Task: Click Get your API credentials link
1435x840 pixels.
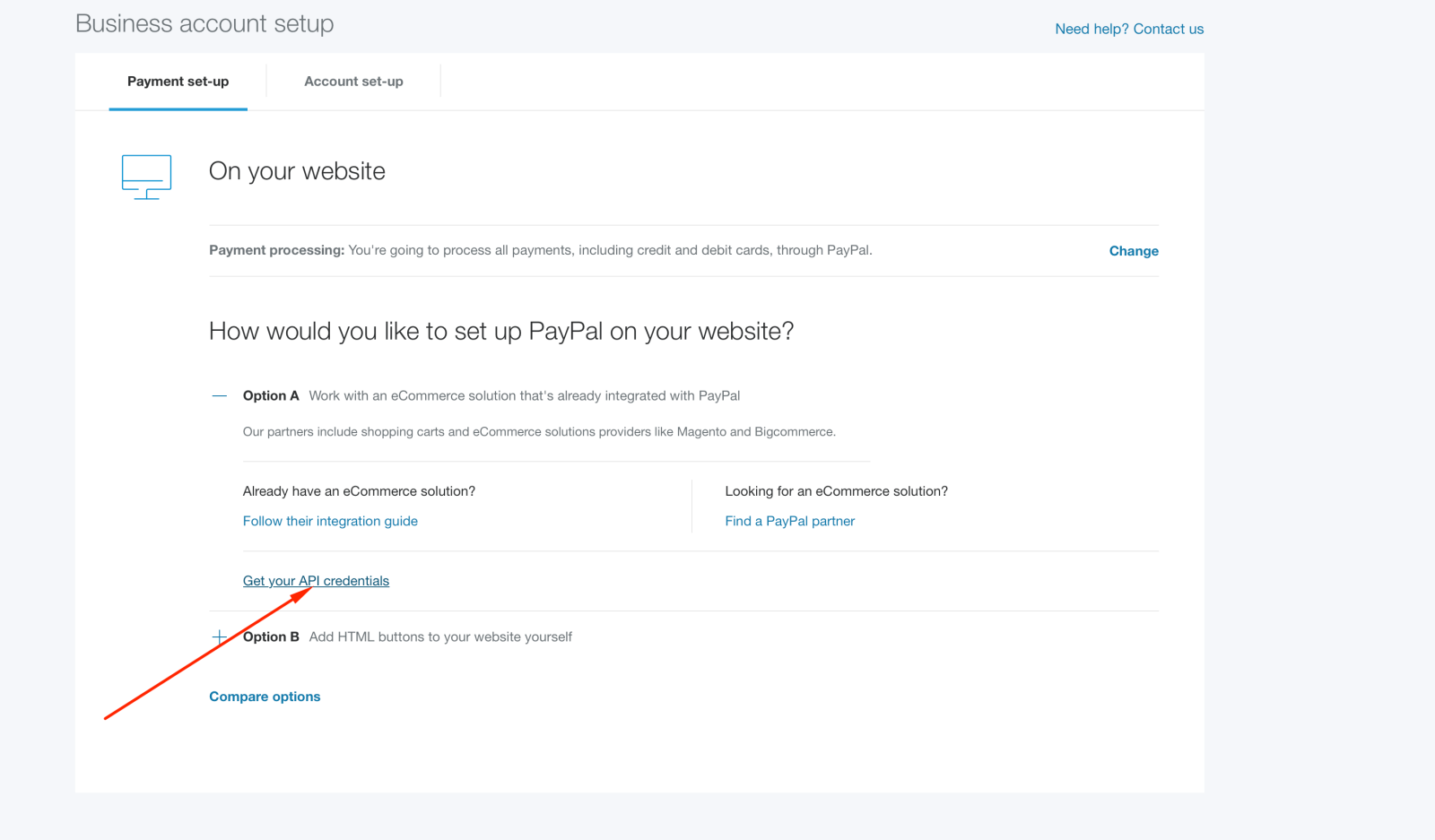Action: click(x=316, y=581)
